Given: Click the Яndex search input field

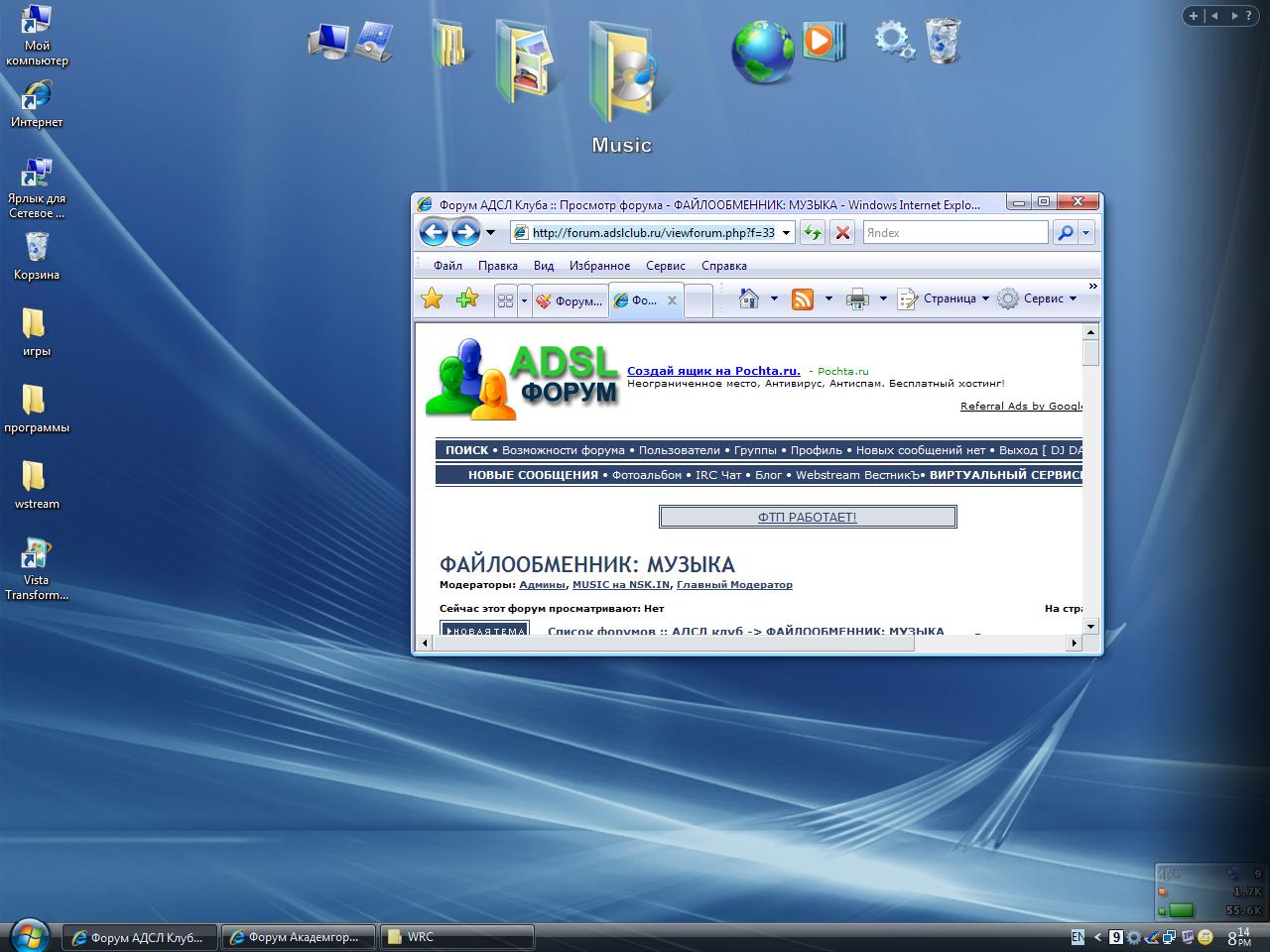Looking at the screenshot, I should point(953,233).
